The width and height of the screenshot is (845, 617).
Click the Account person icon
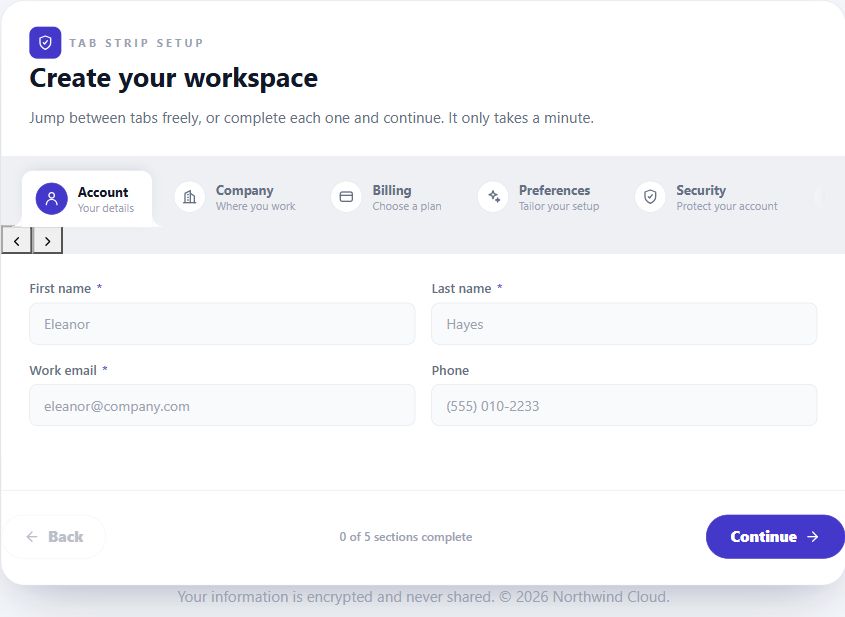tap(52, 199)
